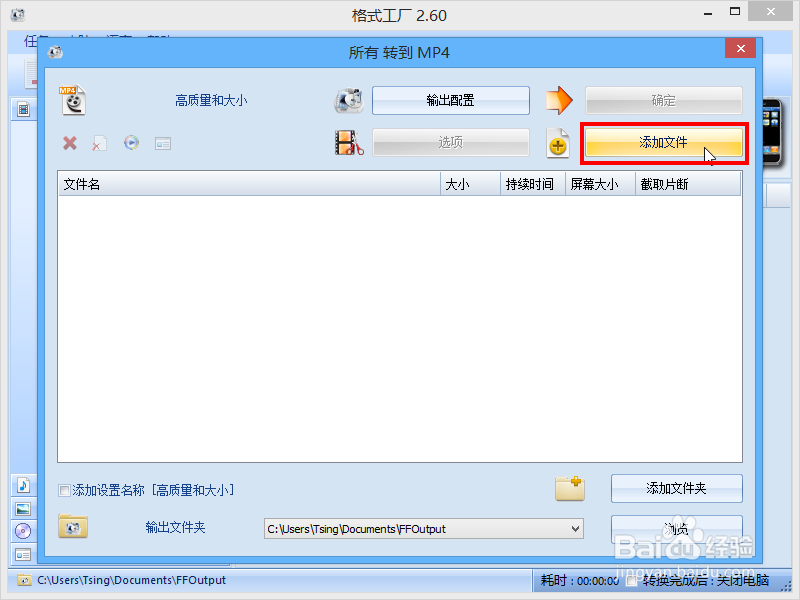
Task: Click the media file info icon
Action: point(163,144)
